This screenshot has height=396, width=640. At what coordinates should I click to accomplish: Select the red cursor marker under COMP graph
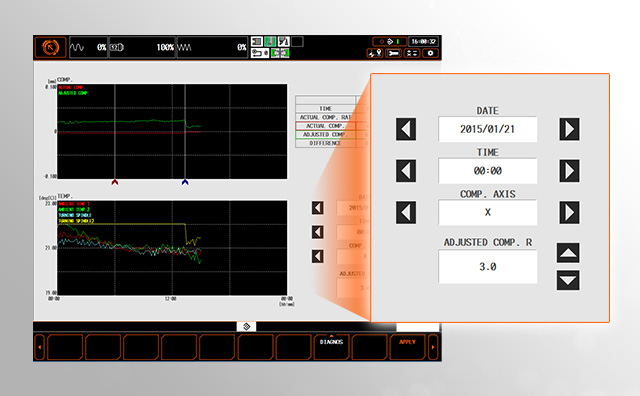coord(115,182)
